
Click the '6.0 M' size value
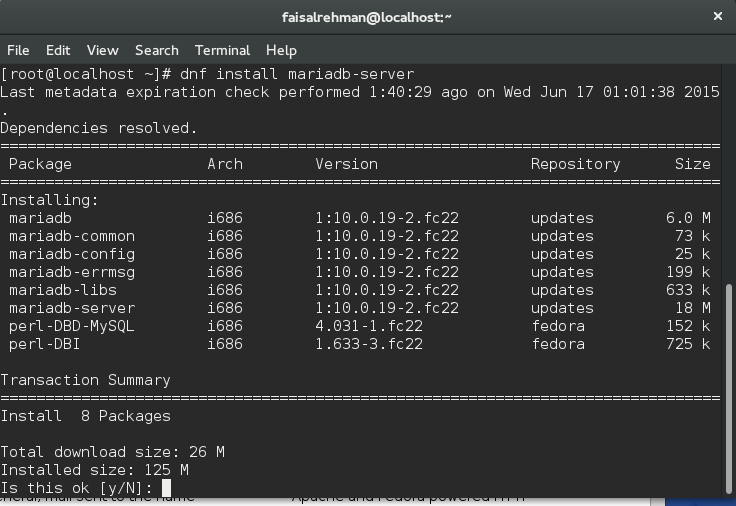[x=688, y=218]
